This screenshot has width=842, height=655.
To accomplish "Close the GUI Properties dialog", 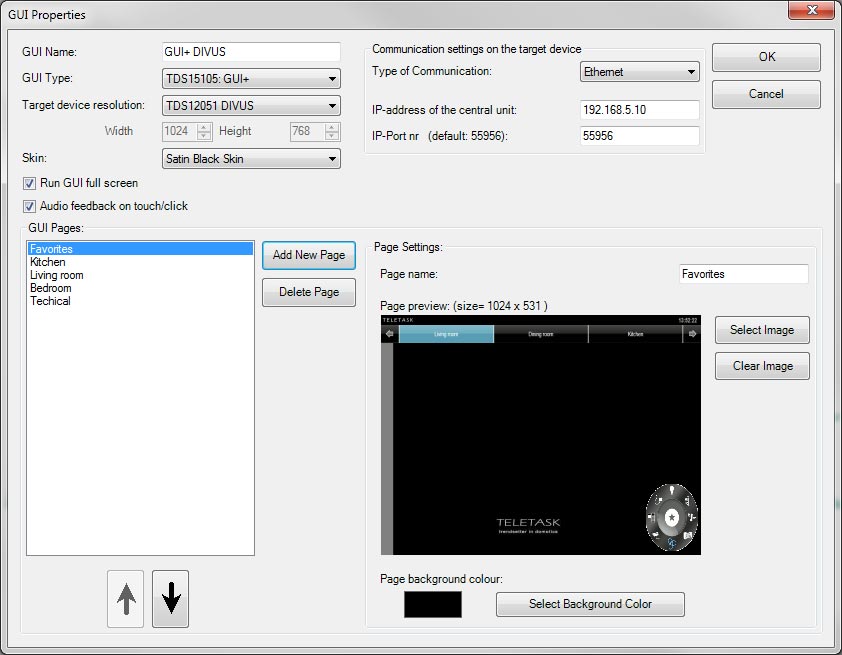I will [812, 12].
